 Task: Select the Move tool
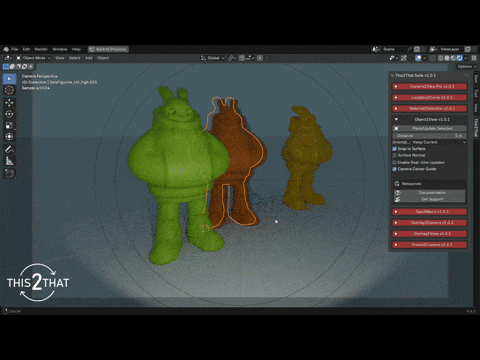tap(9, 103)
